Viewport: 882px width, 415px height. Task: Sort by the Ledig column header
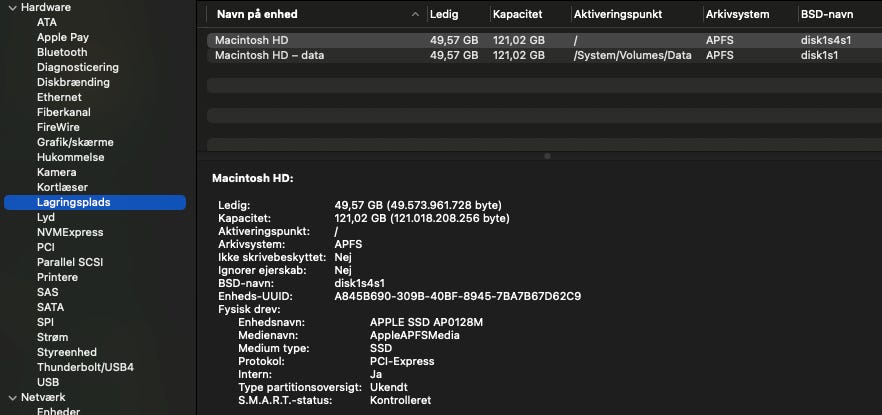[444, 15]
